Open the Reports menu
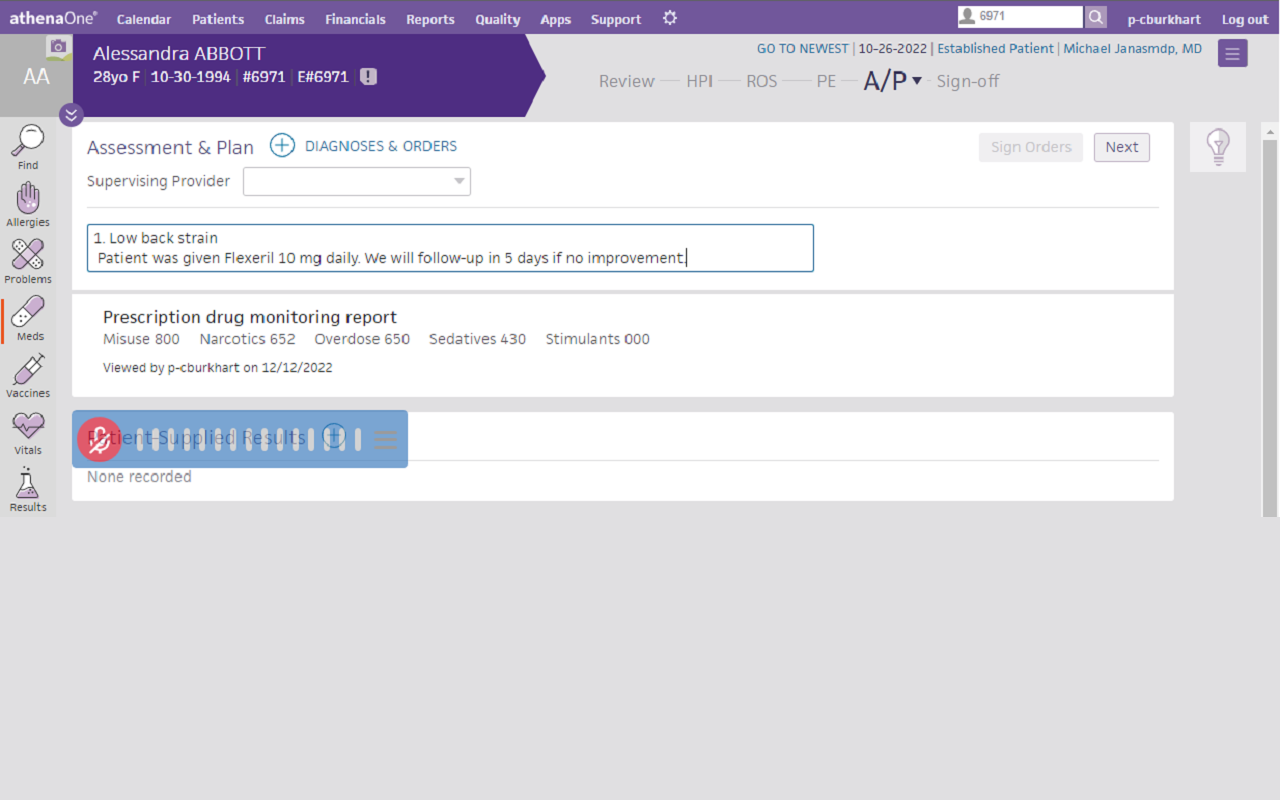This screenshot has width=1280, height=800. tap(430, 19)
